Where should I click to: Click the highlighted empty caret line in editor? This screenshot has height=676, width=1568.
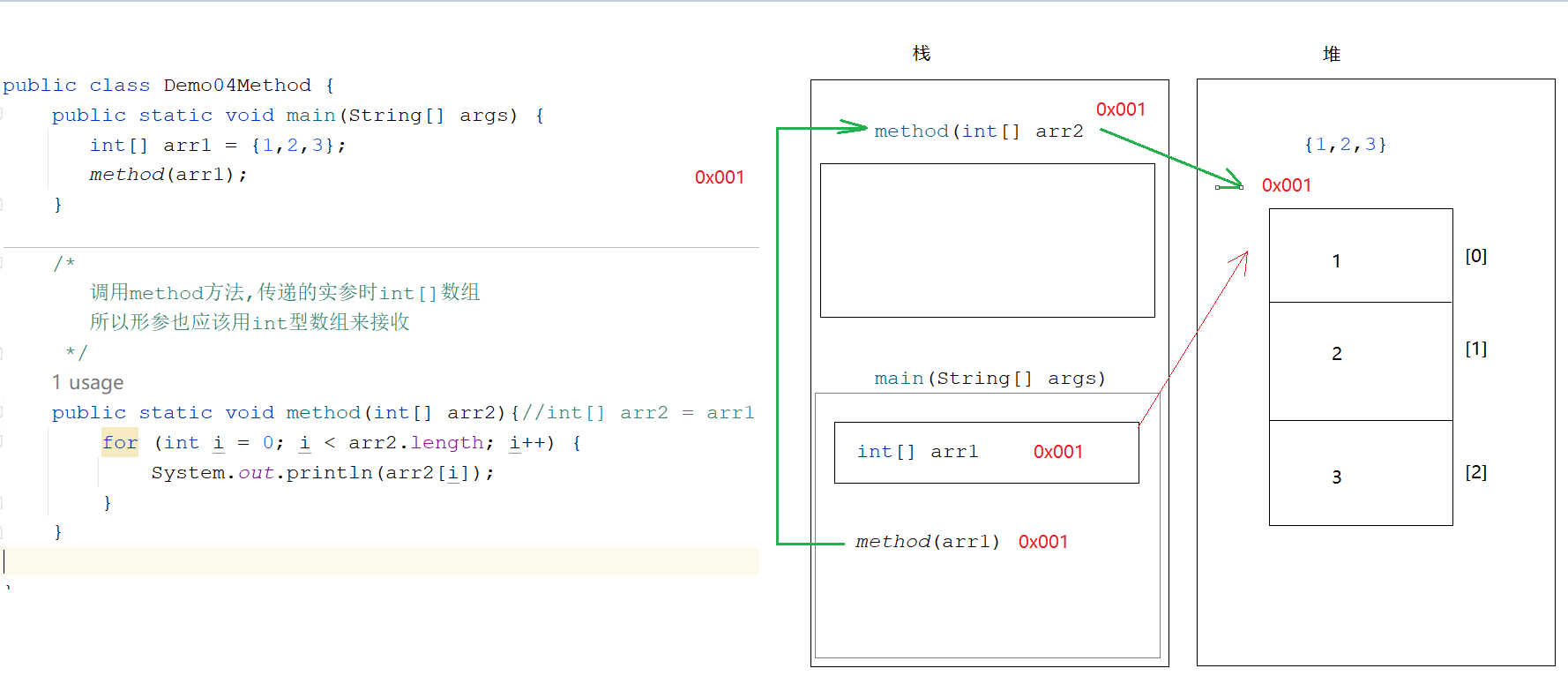click(379, 561)
